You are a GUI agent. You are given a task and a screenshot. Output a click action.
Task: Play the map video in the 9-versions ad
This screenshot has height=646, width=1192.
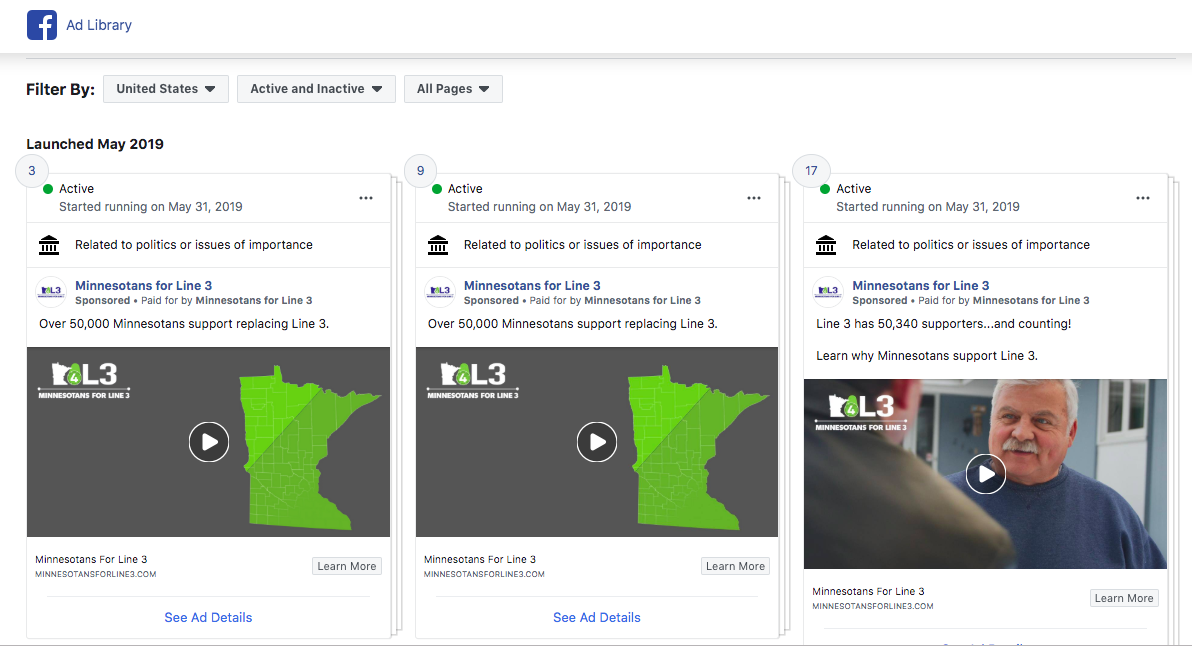point(597,442)
